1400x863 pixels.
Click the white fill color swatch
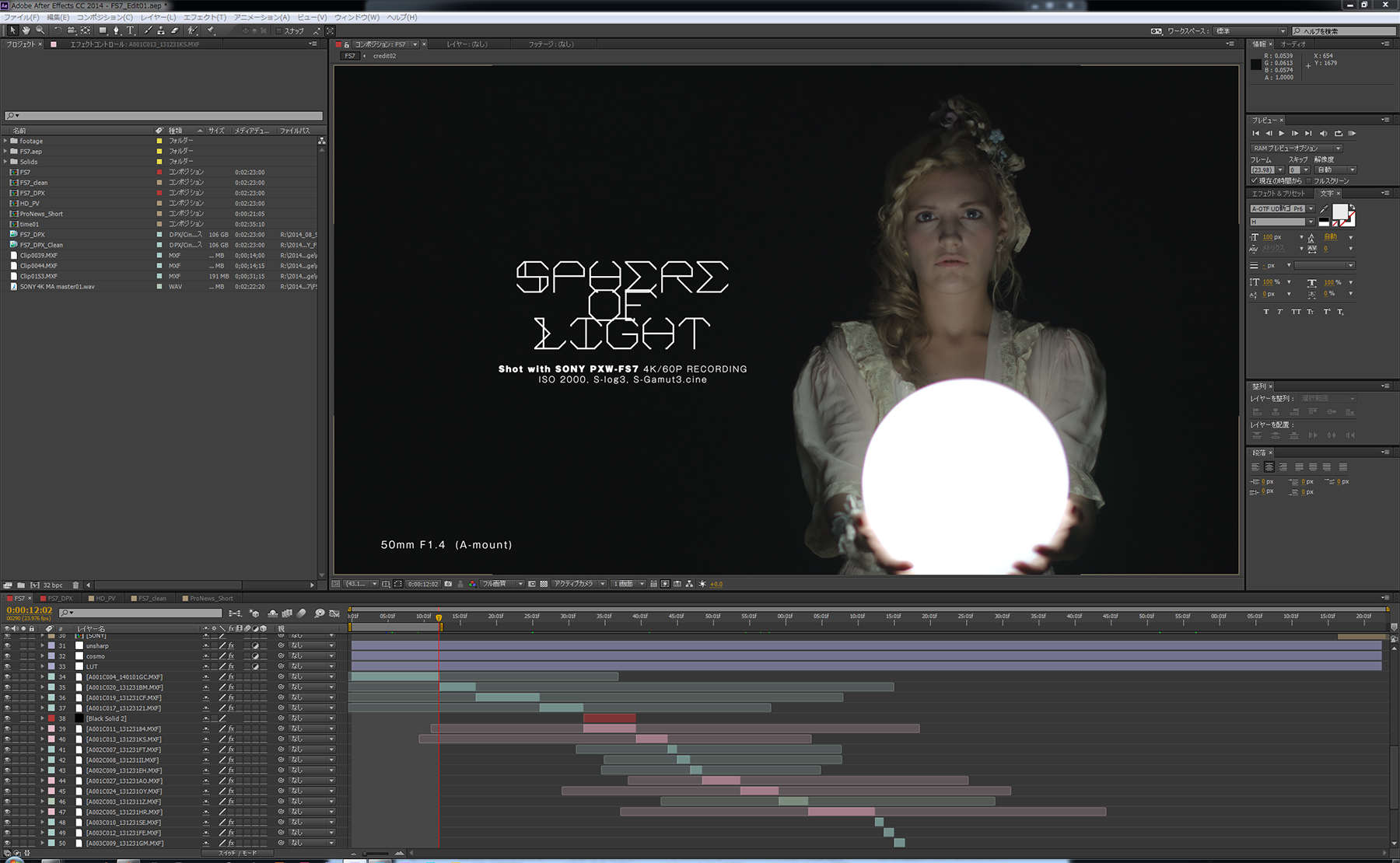pyautogui.click(x=1339, y=211)
